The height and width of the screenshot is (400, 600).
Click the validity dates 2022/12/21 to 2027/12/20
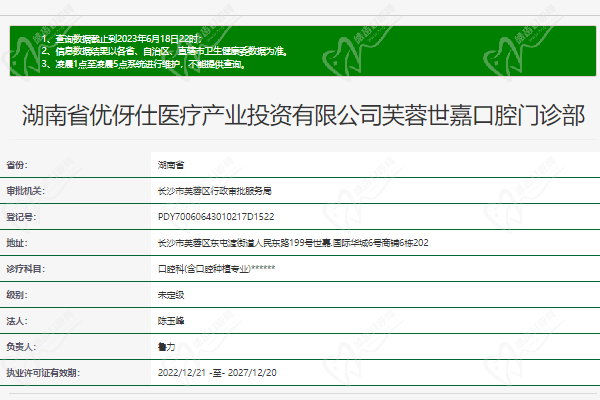coord(217,372)
